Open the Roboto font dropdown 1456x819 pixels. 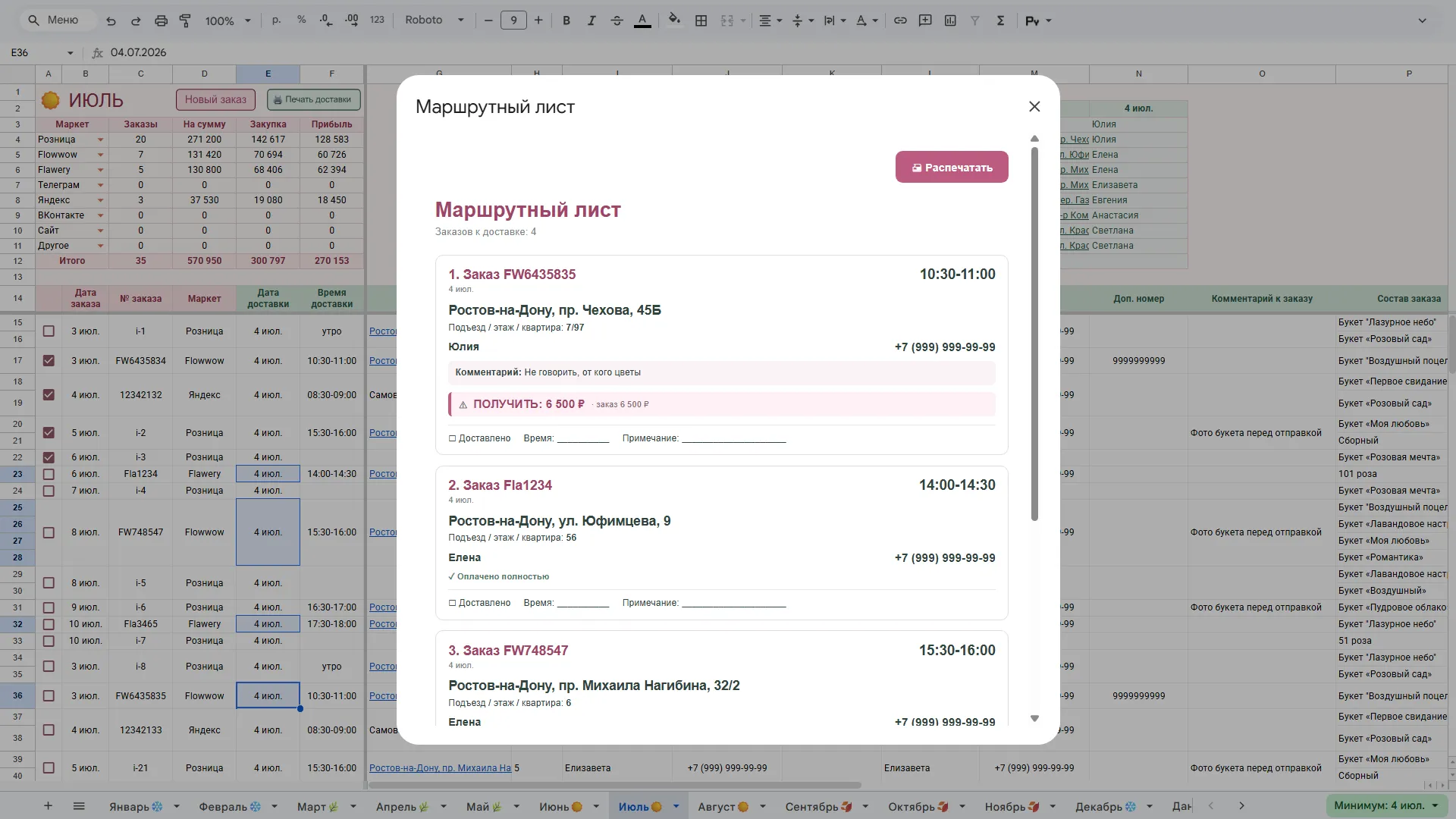coord(435,20)
